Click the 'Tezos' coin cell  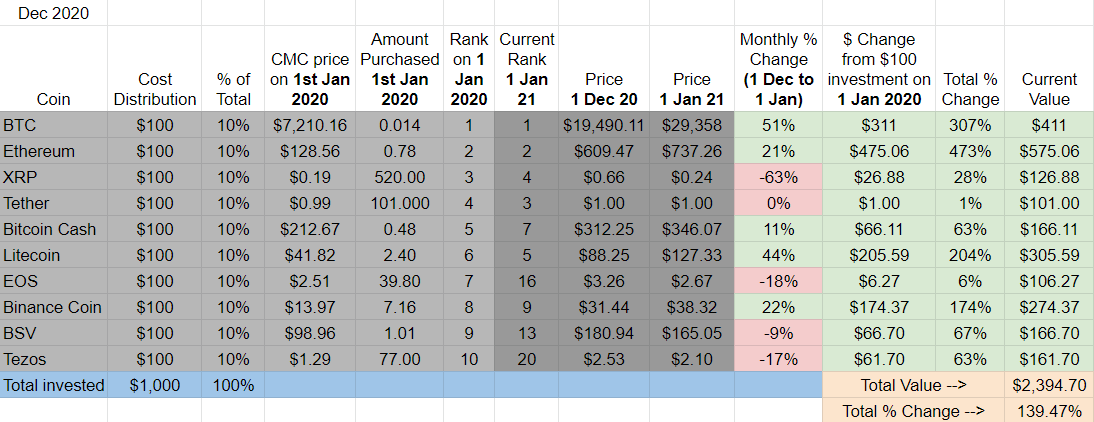pos(54,360)
